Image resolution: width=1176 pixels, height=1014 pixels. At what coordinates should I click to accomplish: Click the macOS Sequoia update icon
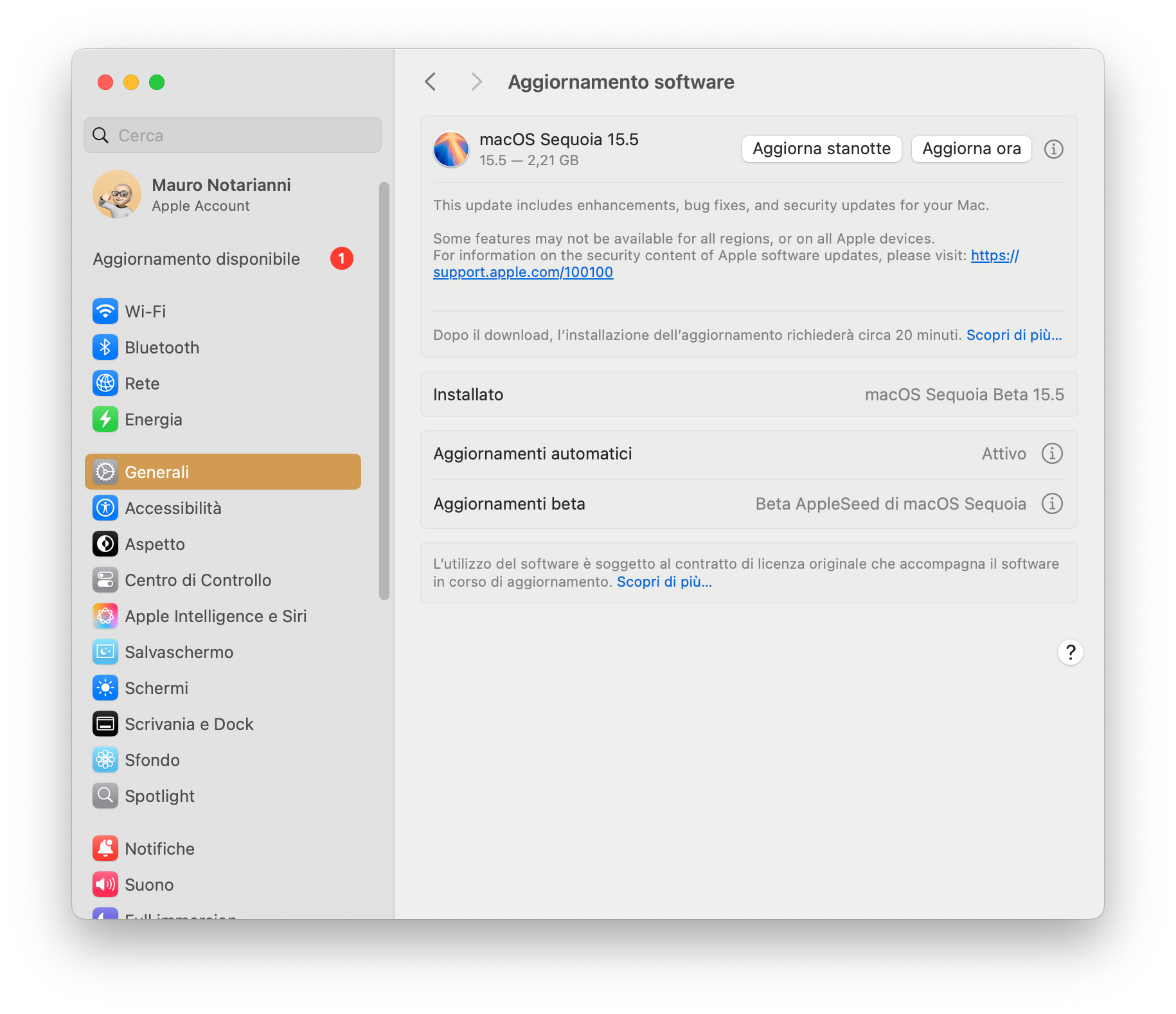point(451,149)
